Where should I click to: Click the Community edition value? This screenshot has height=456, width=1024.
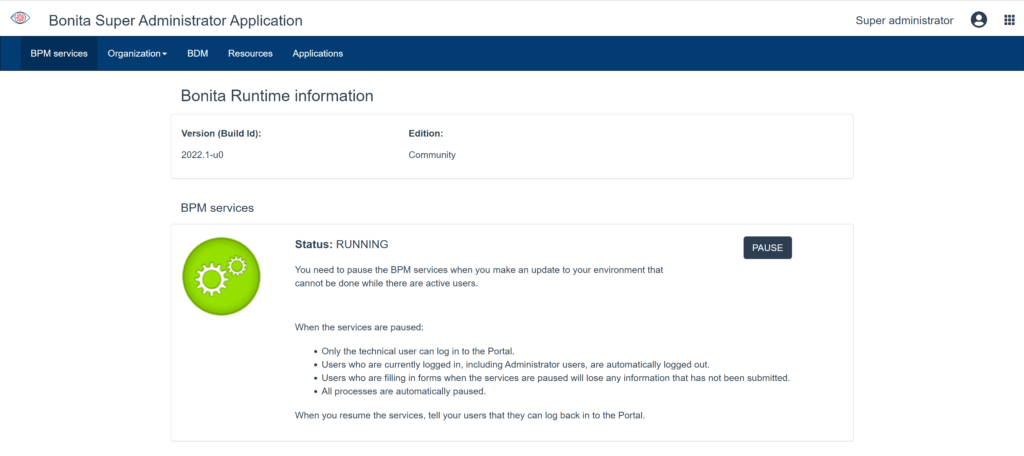[432, 155]
